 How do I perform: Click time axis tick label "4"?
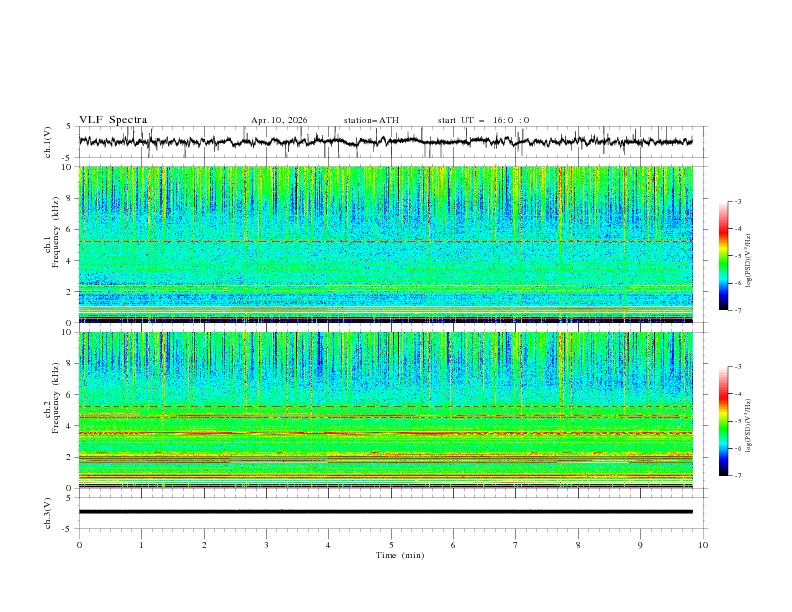[328, 545]
